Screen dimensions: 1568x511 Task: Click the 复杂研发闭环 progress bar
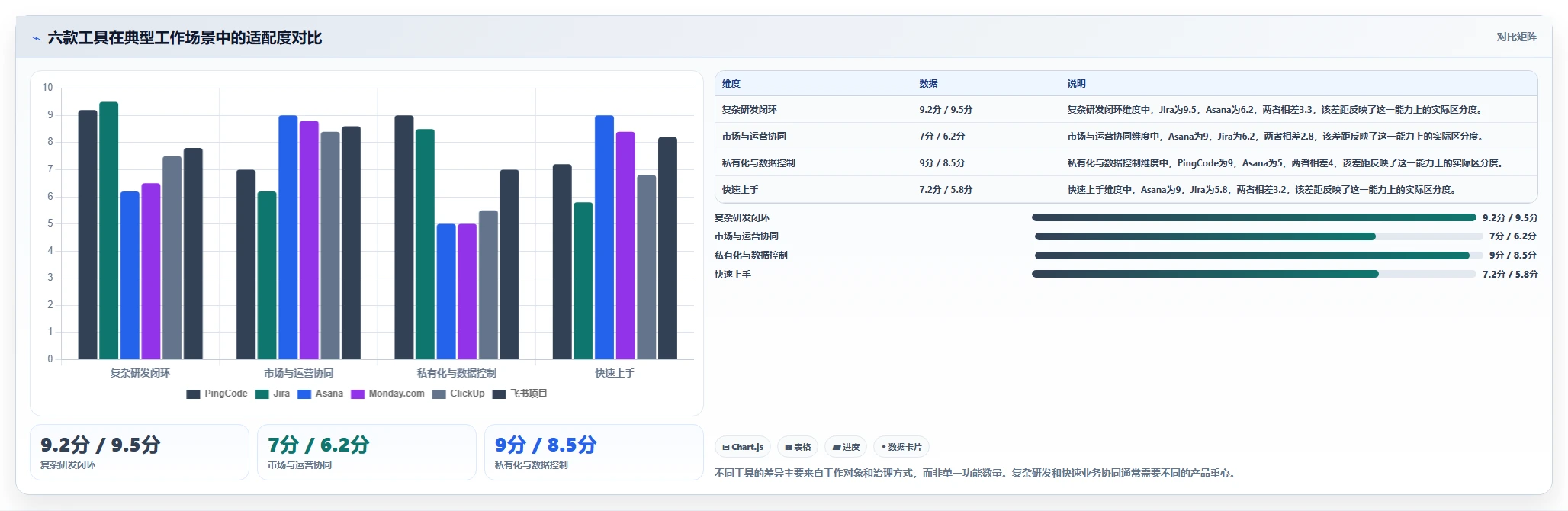click(x=1254, y=217)
